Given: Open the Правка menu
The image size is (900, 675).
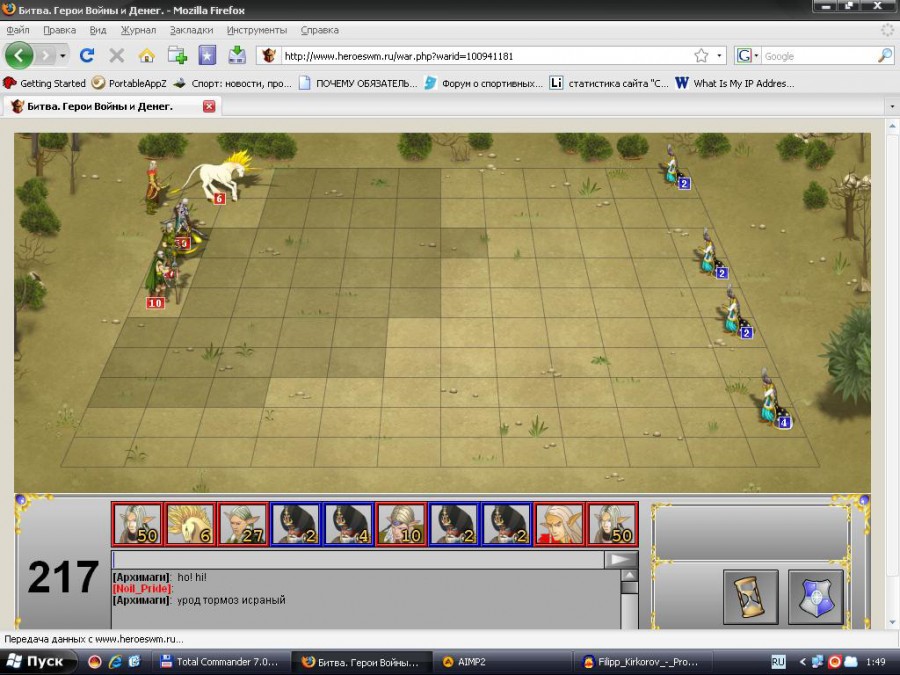Looking at the screenshot, I should [59, 30].
